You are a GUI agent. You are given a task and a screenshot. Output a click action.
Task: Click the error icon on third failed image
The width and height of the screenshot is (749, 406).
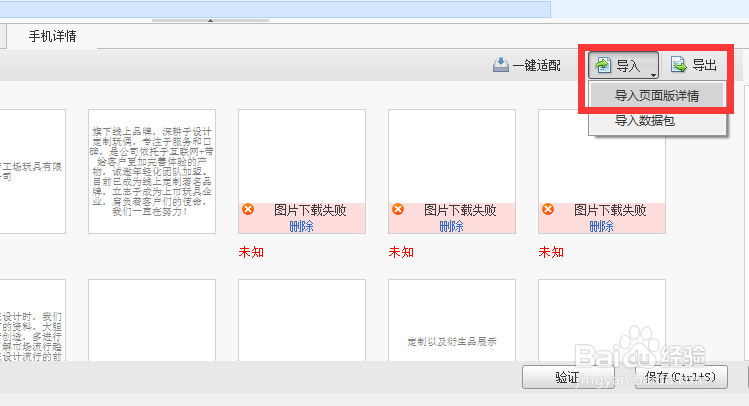[x=548, y=209]
